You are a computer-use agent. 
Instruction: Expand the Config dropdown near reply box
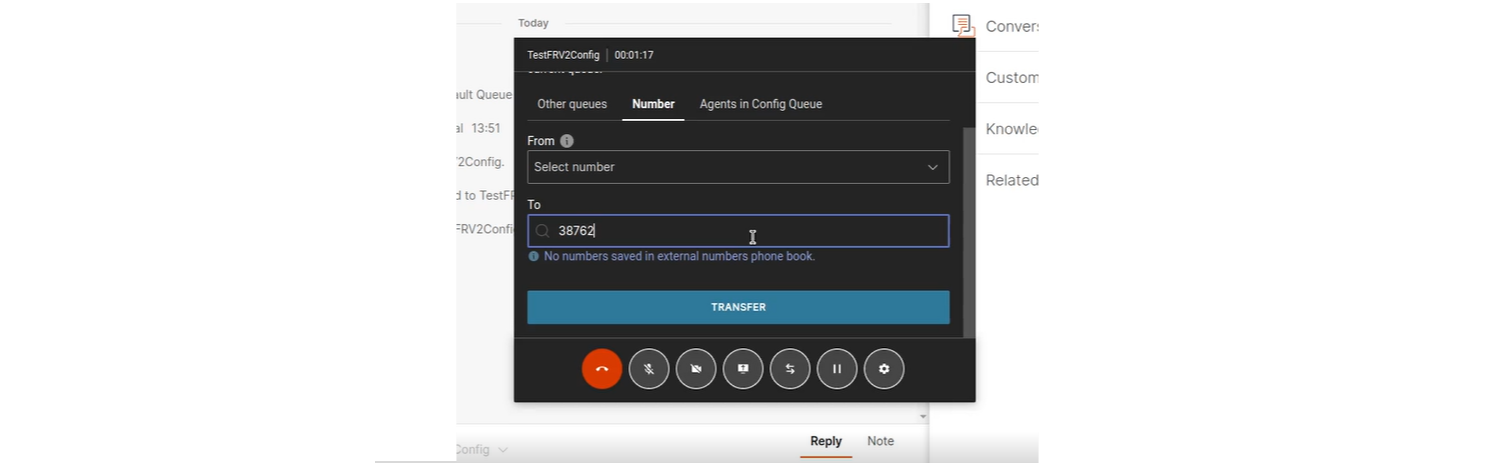(502, 450)
